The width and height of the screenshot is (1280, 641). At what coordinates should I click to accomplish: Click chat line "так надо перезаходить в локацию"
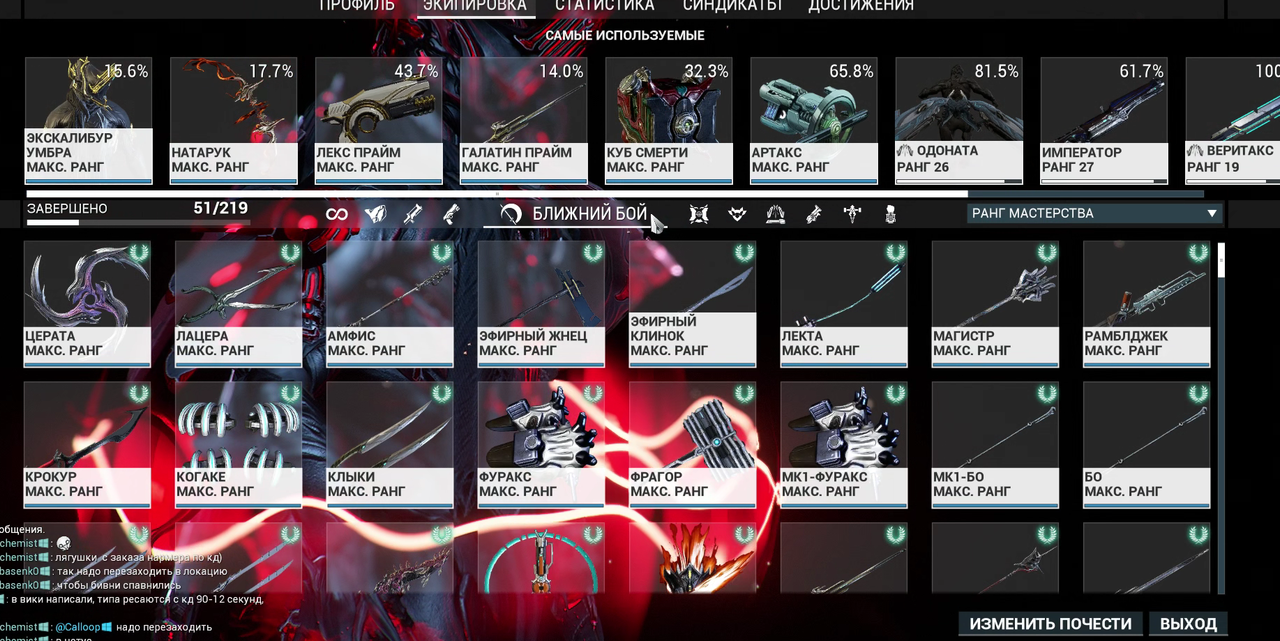[x=141, y=571]
